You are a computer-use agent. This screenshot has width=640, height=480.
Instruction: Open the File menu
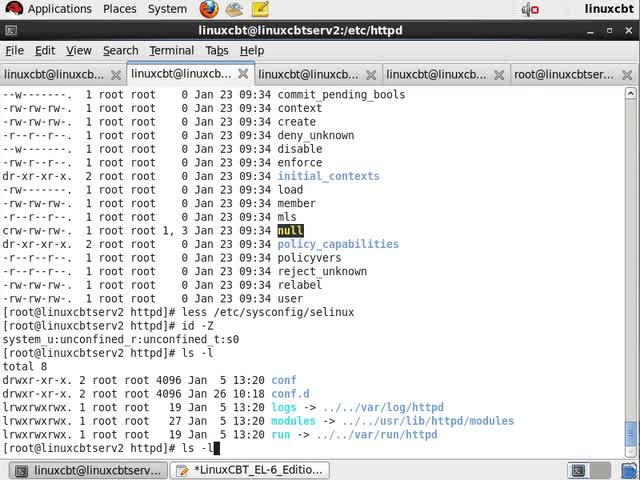click(x=15, y=51)
